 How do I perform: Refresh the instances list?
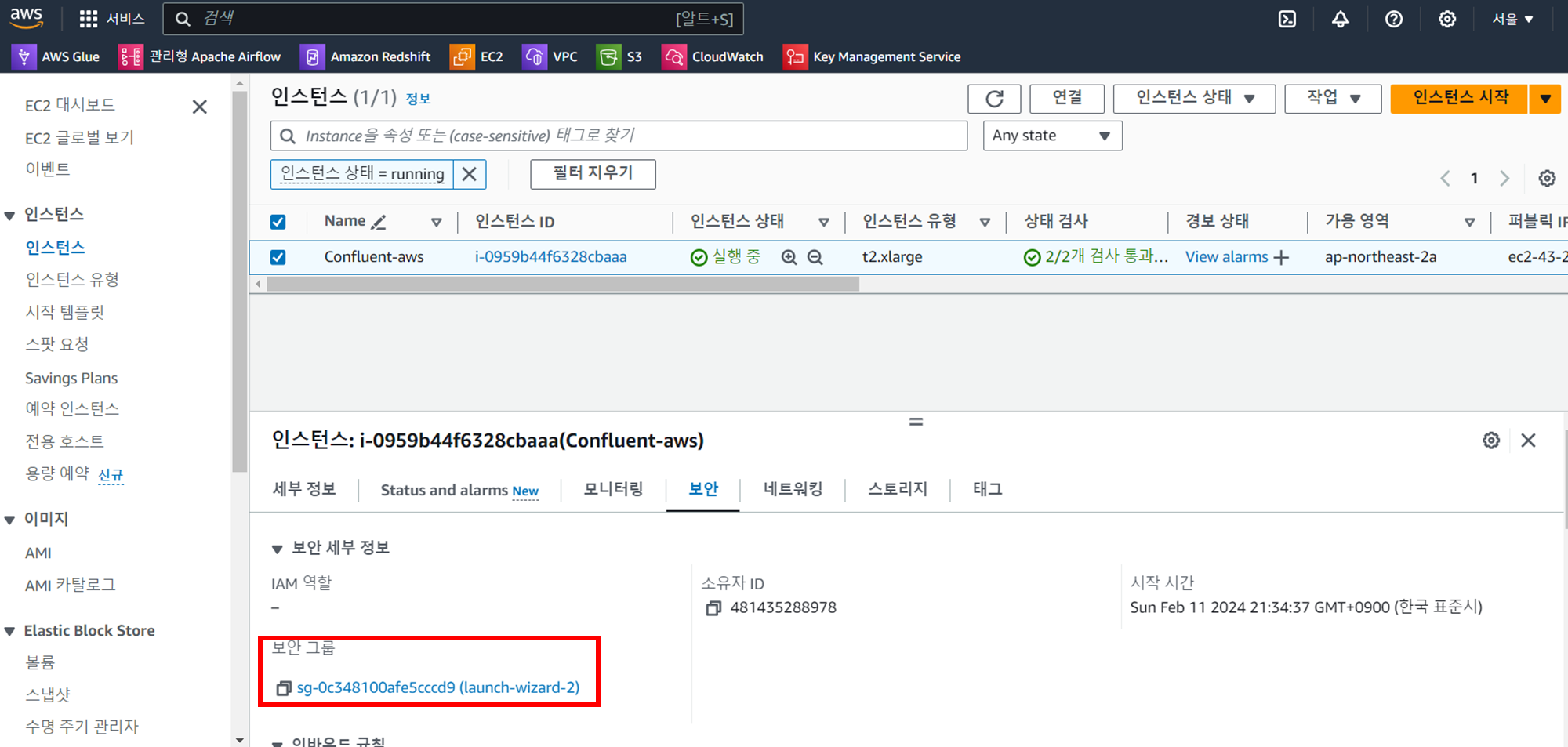994,99
